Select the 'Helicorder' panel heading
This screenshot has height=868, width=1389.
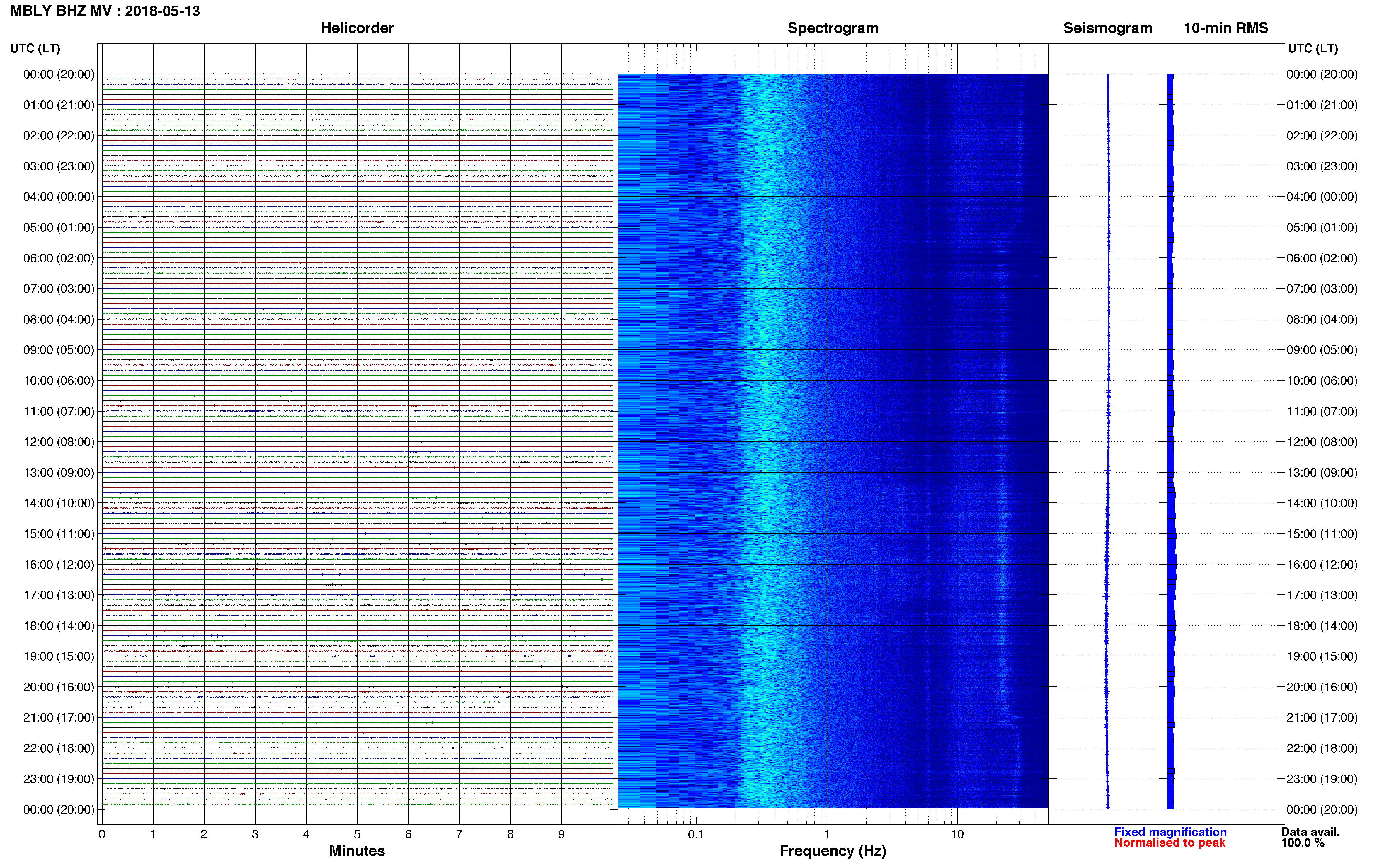[x=357, y=28]
